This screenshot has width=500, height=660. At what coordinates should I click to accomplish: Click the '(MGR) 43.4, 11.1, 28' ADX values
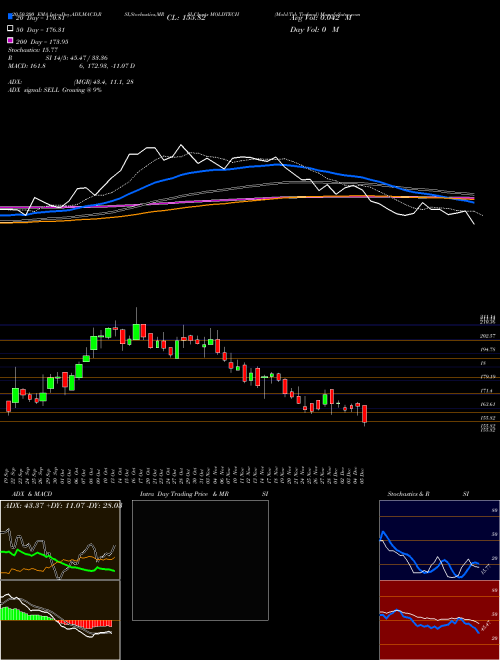[x=104, y=82]
